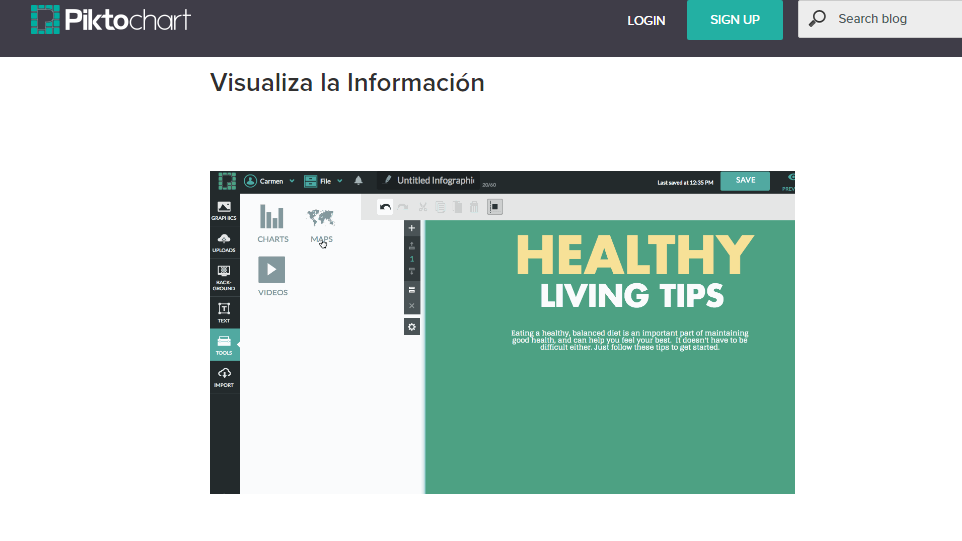Click the notifications bell icon
The height and width of the screenshot is (541, 962).
[358, 180]
